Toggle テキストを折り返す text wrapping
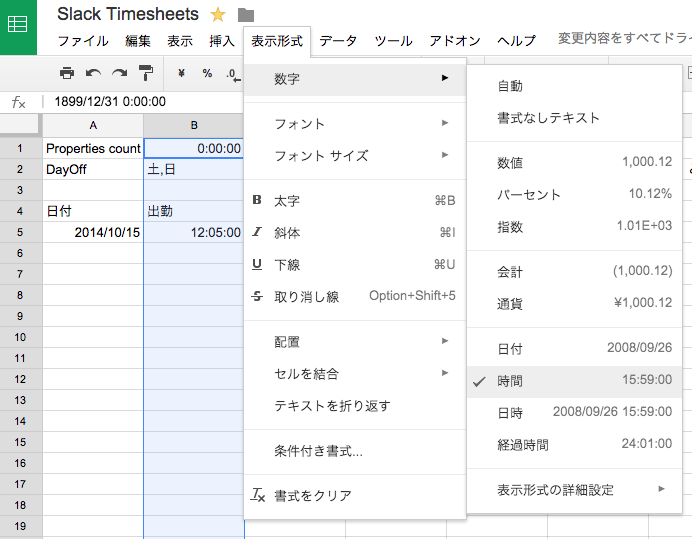 [x=355, y=405]
